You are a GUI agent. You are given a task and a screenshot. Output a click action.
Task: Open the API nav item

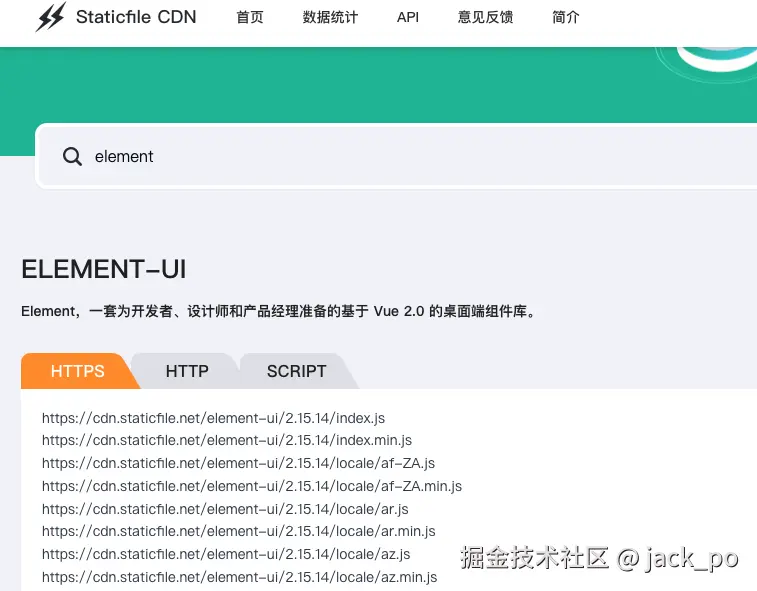point(408,17)
